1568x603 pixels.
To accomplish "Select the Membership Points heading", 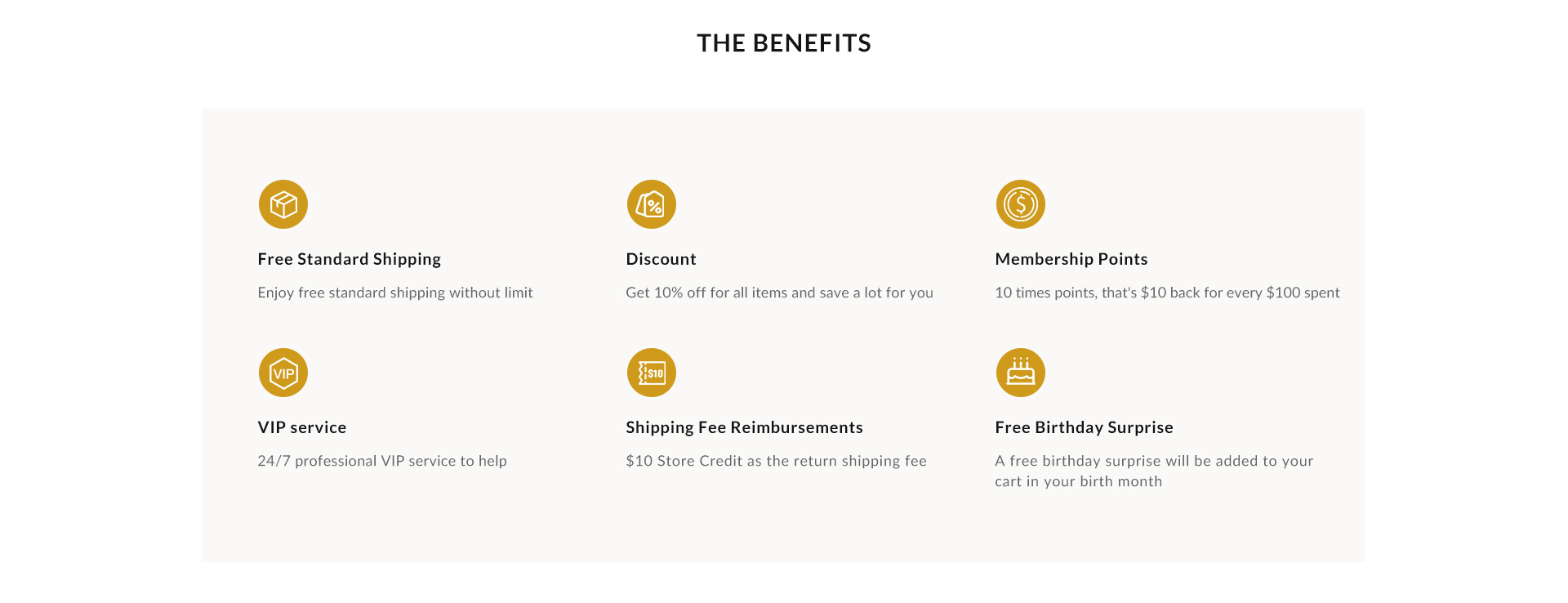I will coord(1071,259).
